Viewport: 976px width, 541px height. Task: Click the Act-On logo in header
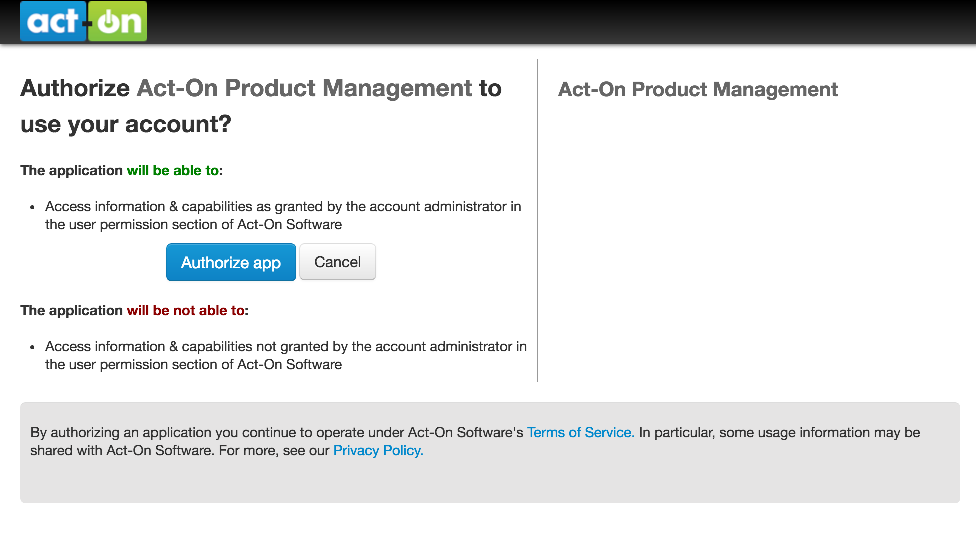[x=83, y=21]
